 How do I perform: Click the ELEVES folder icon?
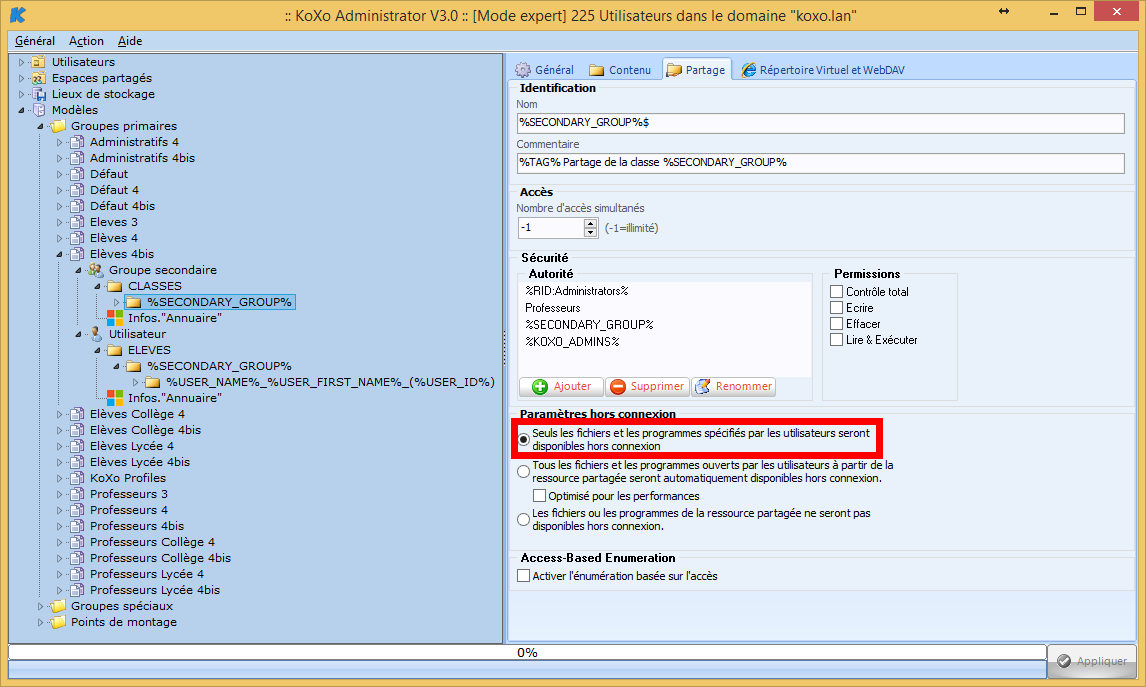coord(115,351)
